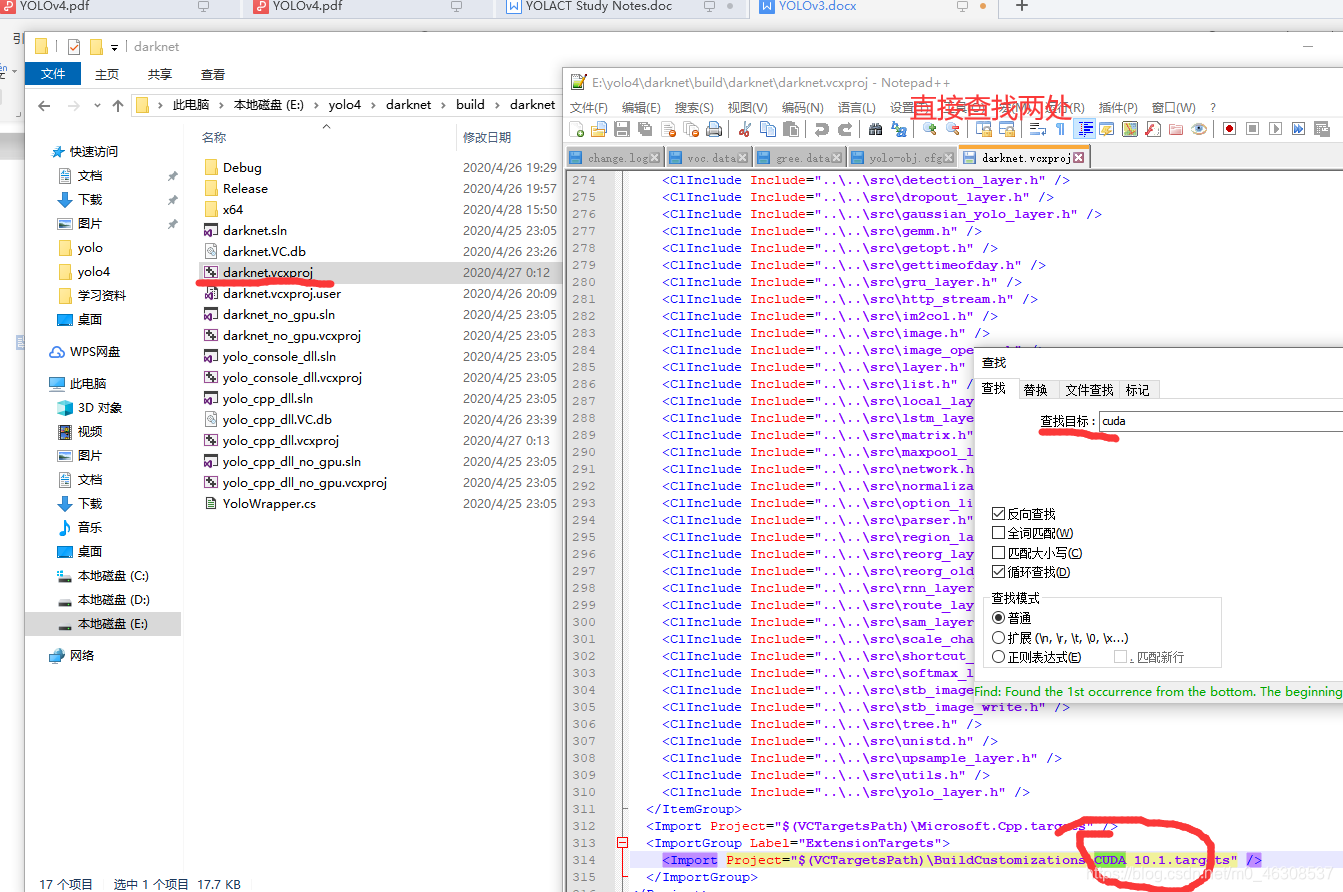Switch to the YOLACT Study Notes.doc tab
This screenshot has width=1343, height=892.
click(599, 6)
